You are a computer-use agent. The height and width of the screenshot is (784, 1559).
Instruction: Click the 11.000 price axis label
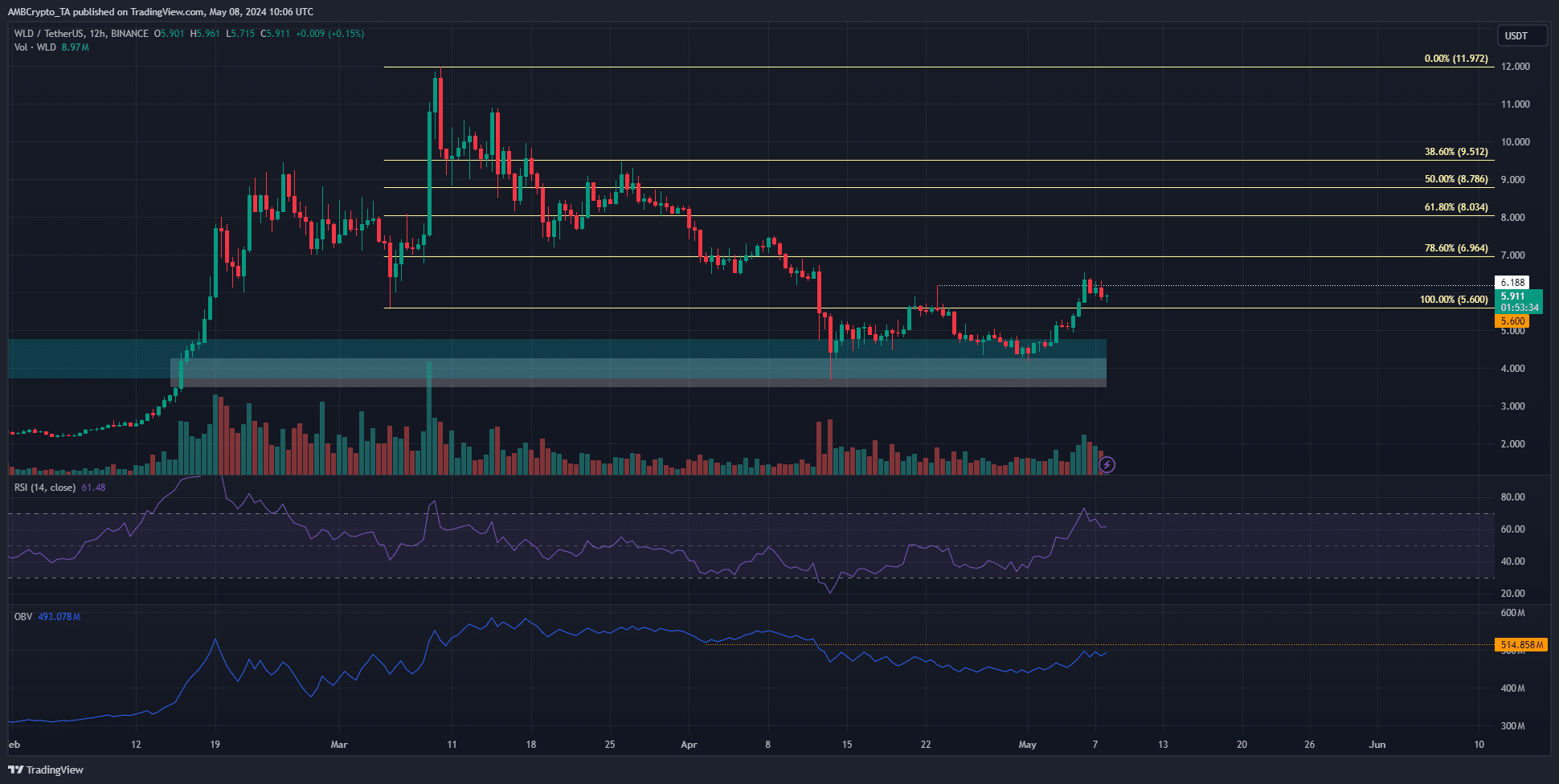click(x=1516, y=104)
